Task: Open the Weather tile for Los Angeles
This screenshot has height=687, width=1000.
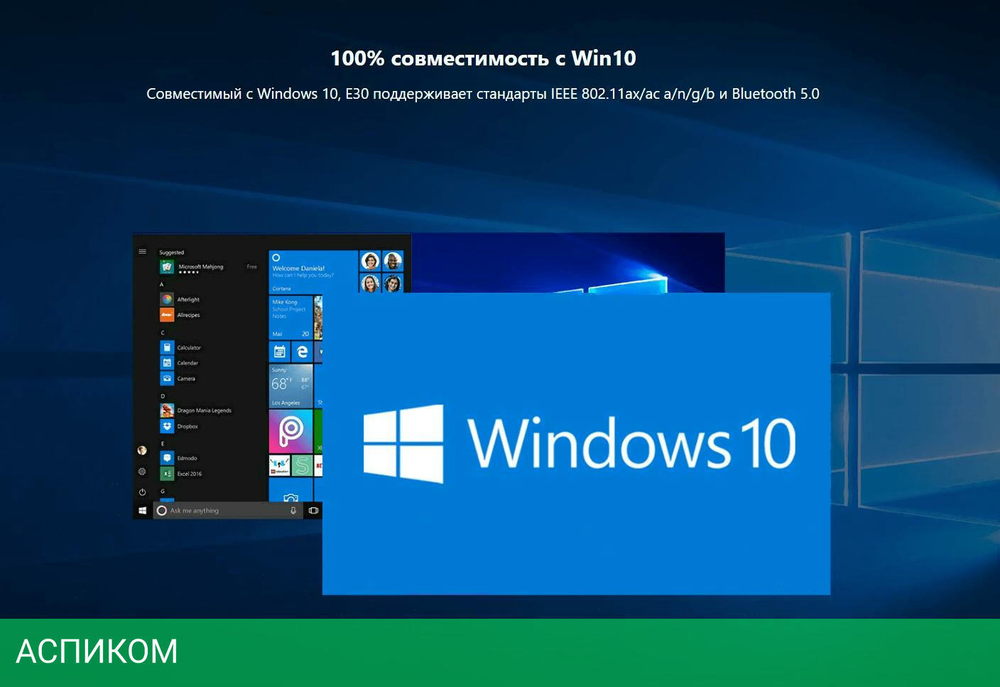Action: [291, 386]
